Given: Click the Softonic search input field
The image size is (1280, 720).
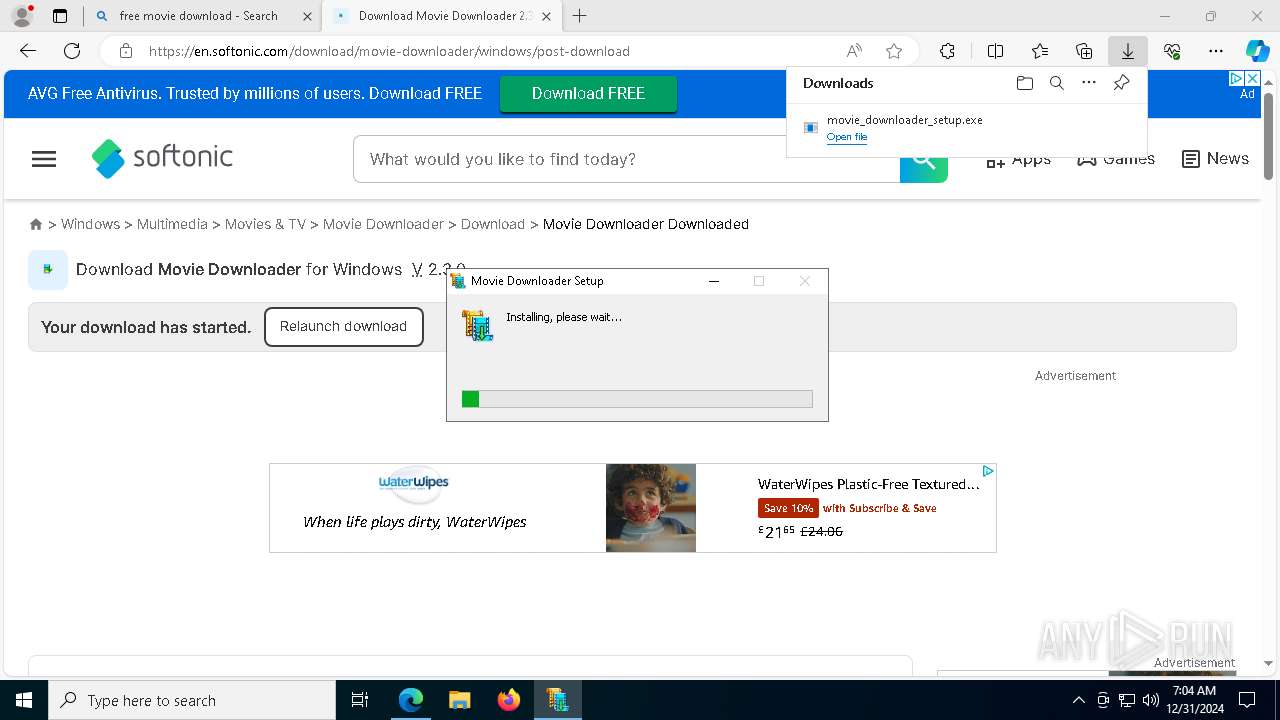Looking at the screenshot, I should pos(627,159).
